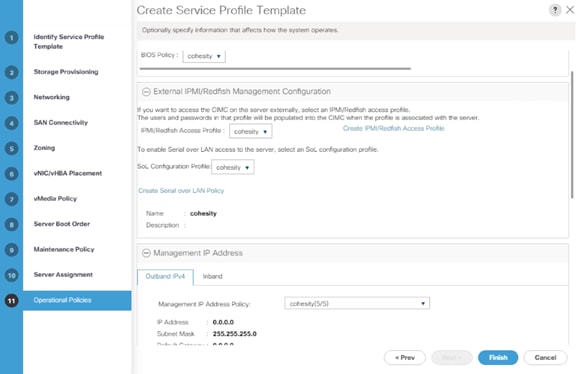Go to Zoning step
This screenshot has width=578, height=374.
pos(44,148)
